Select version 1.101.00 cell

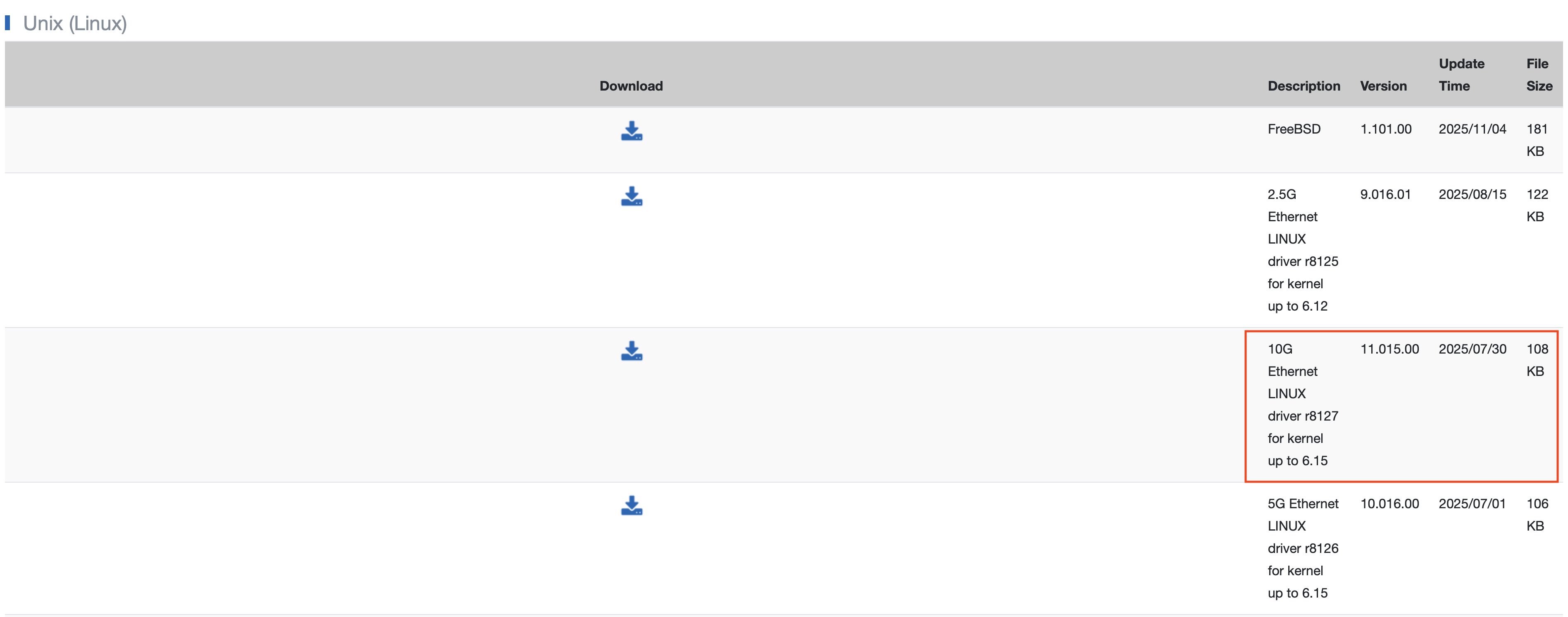1385,129
